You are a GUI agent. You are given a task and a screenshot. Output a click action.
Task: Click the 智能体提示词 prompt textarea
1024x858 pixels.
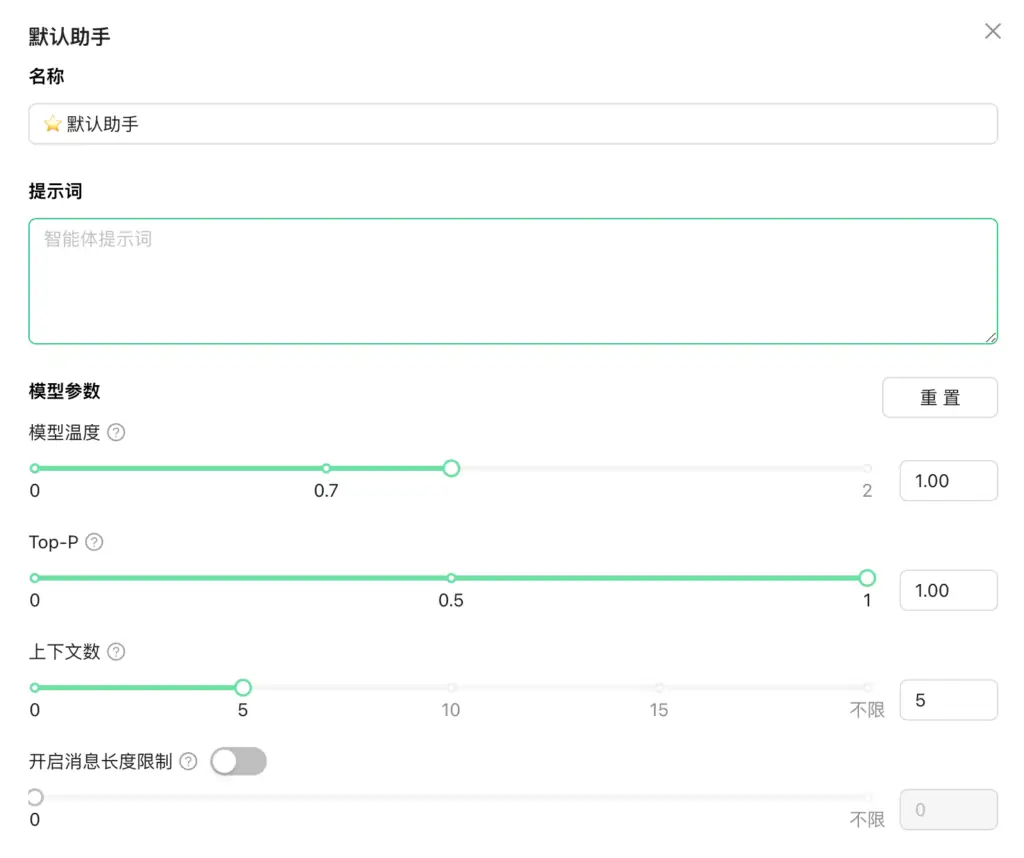512,280
